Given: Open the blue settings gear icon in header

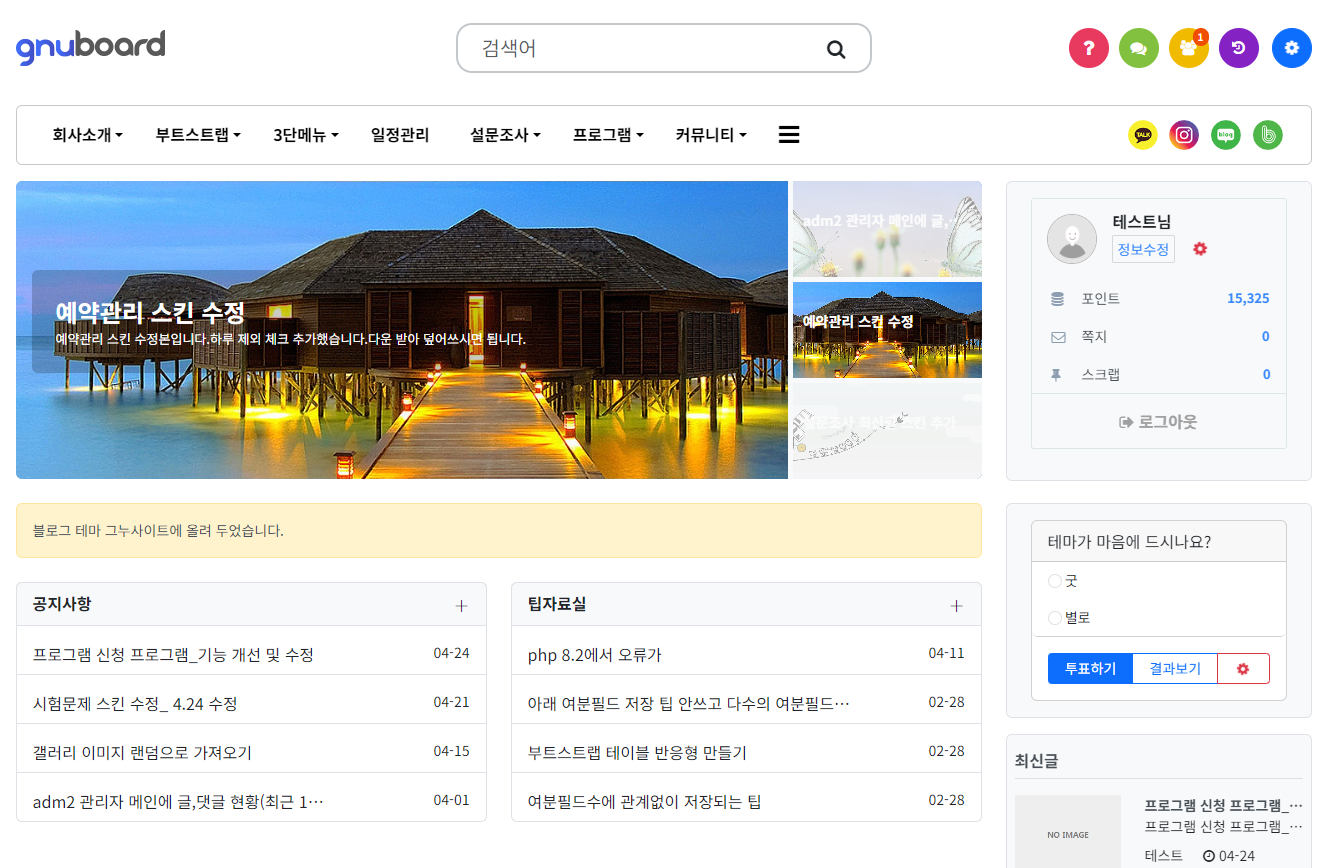Looking at the screenshot, I should (1291, 48).
